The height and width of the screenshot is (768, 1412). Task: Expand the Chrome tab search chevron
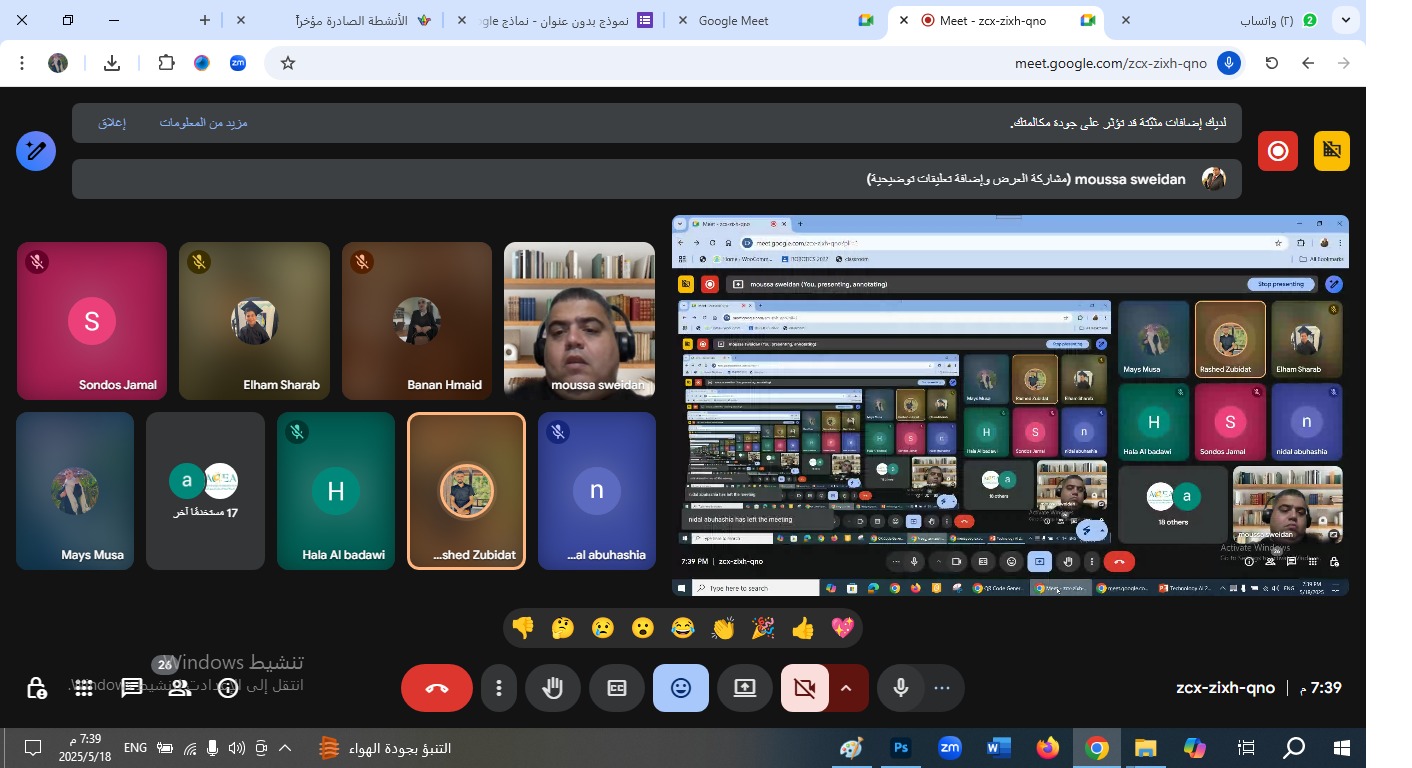coord(1346,20)
